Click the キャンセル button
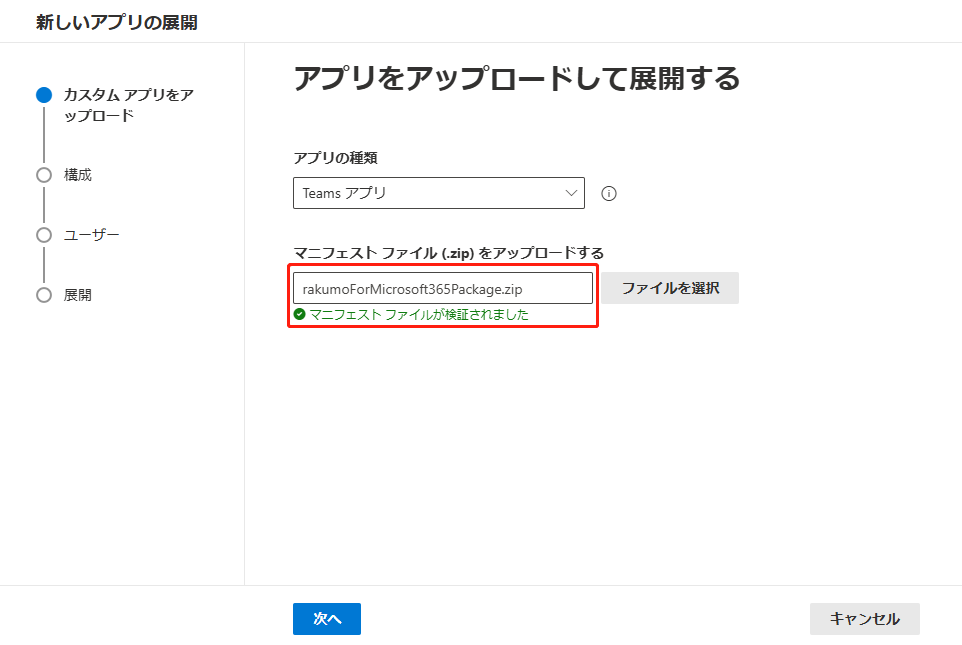 tap(864, 619)
